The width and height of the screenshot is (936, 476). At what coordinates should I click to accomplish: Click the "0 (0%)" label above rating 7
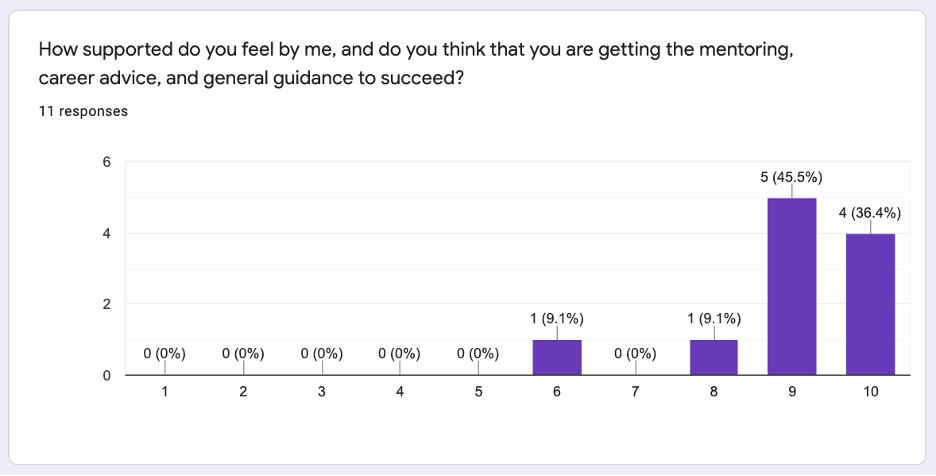[x=635, y=353]
